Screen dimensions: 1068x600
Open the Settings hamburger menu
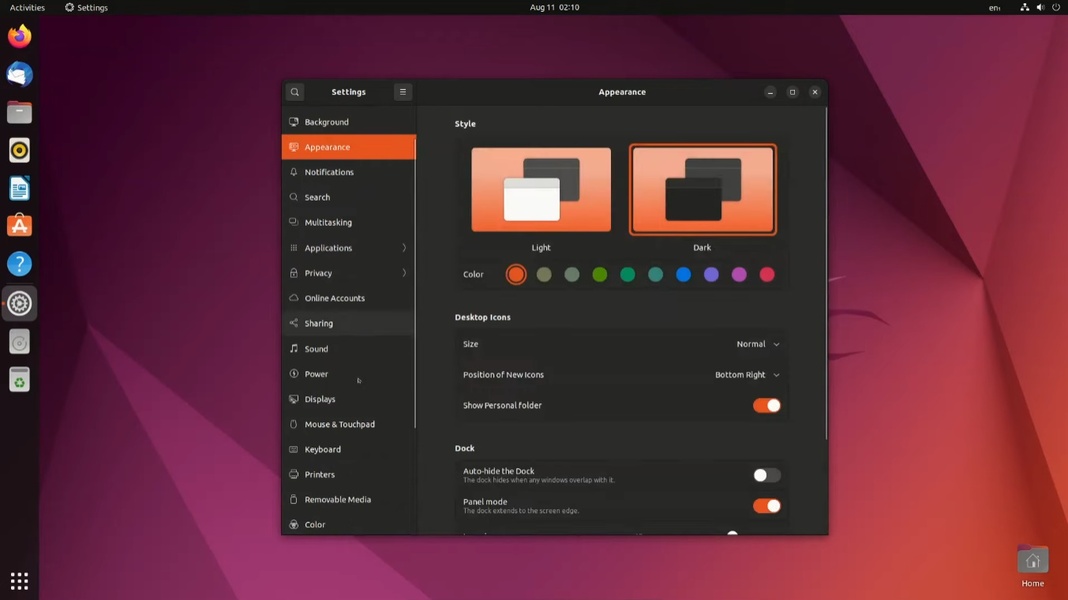pyautogui.click(x=403, y=92)
